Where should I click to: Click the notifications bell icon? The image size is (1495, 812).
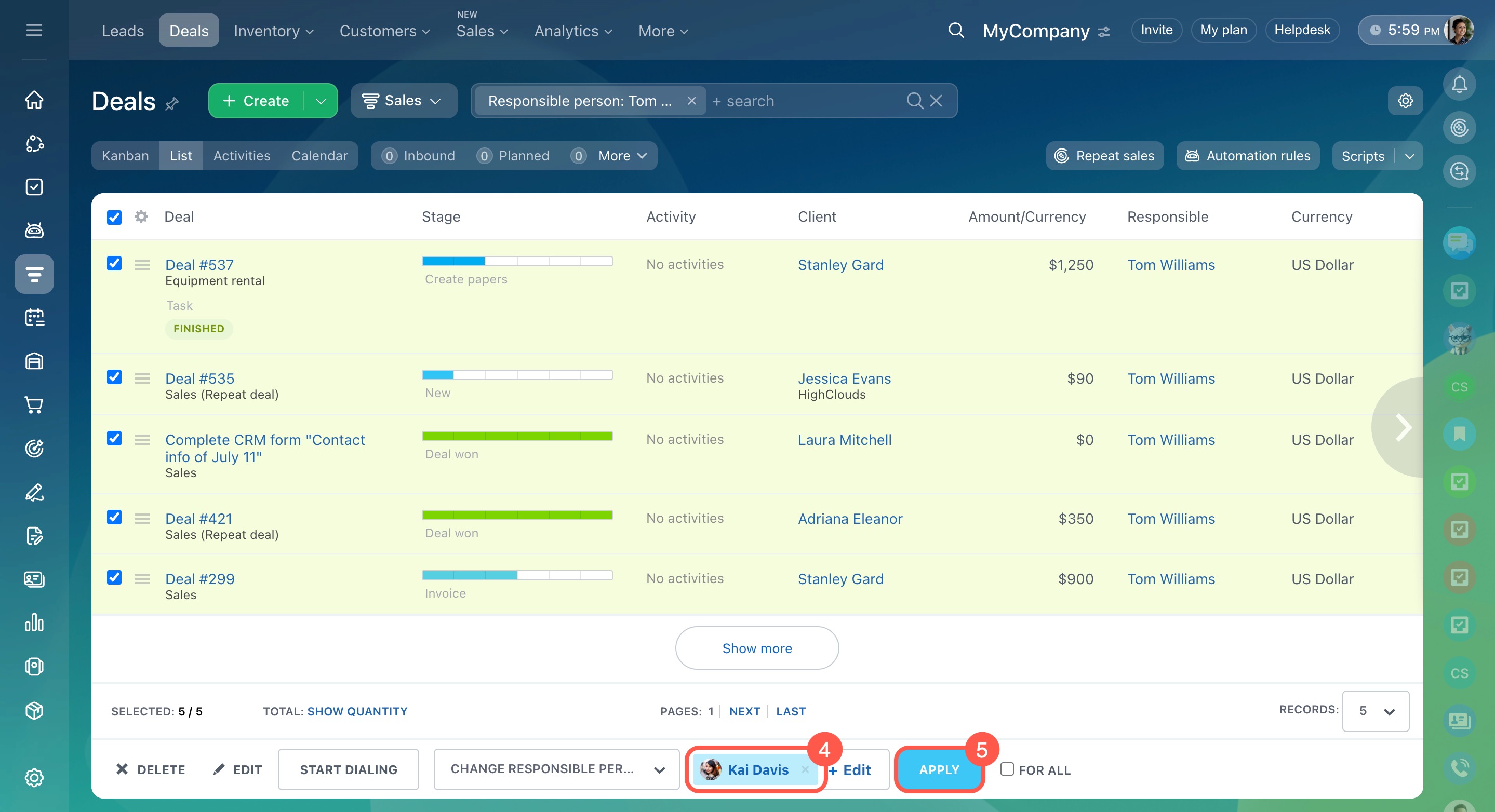point(1459,85)
